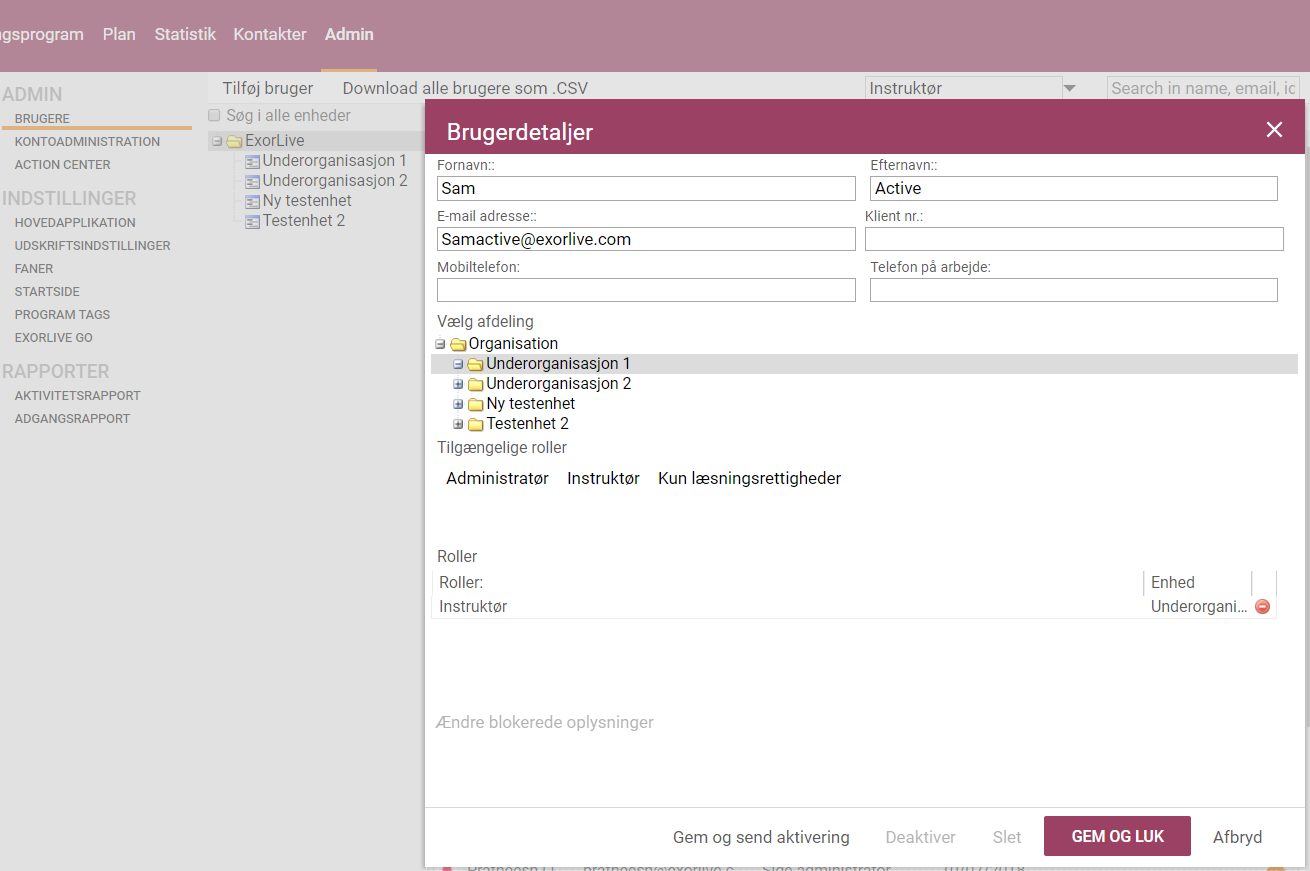Open Action Center in sidebar

[x=62, y=165]
